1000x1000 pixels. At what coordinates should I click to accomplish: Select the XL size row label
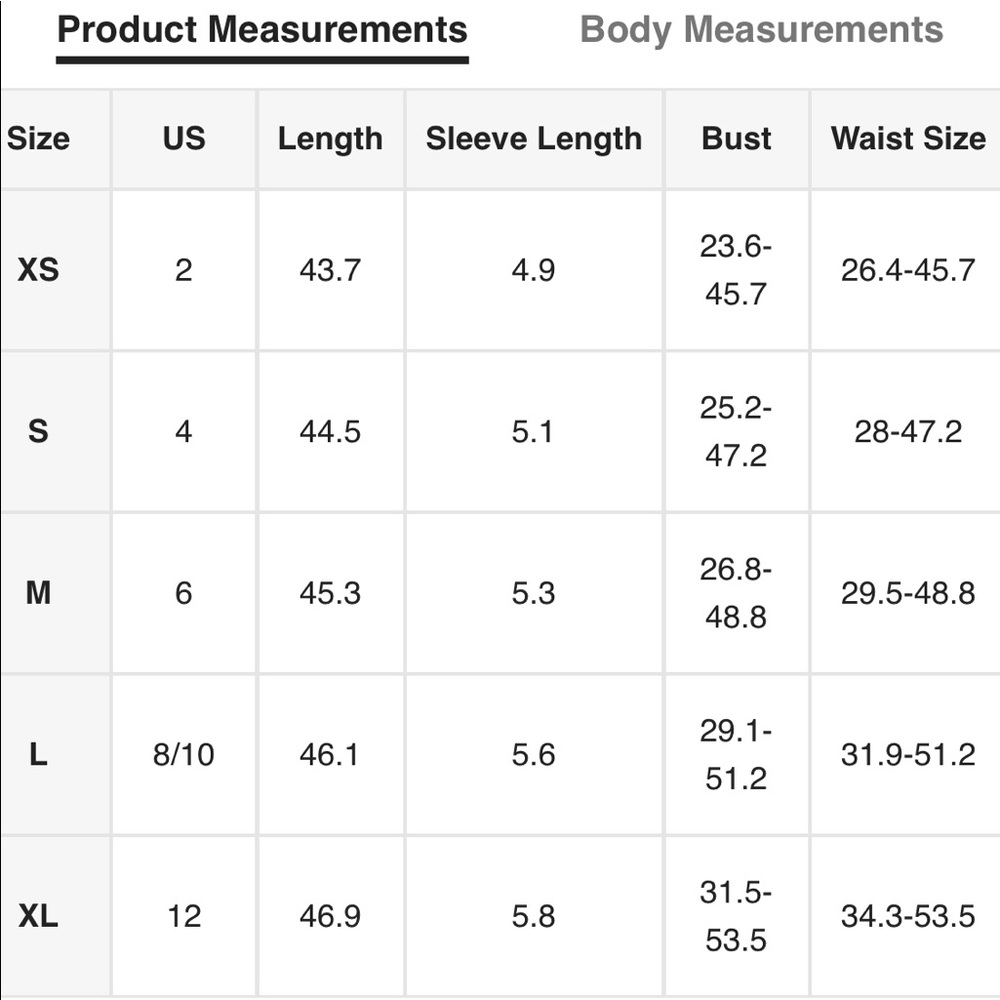[x=38, y=916]
